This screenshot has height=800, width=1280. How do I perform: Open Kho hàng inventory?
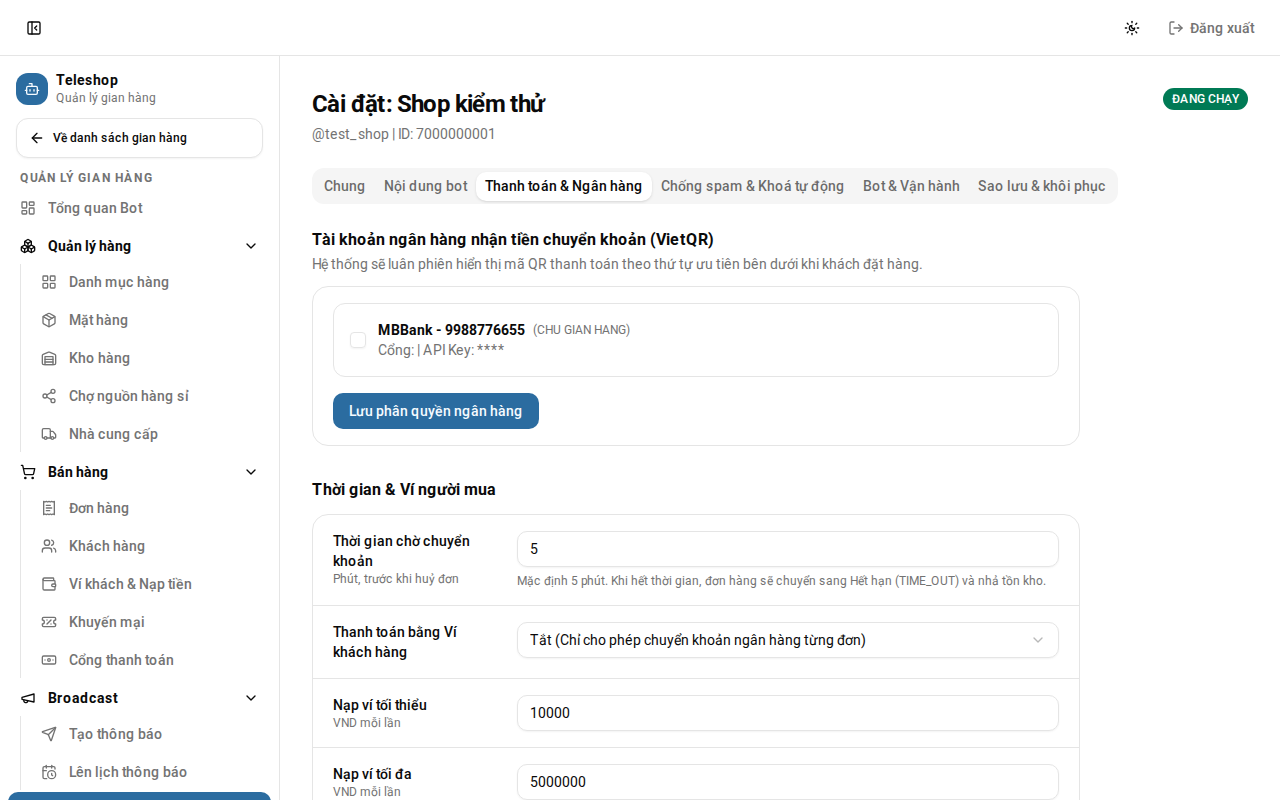(x=149, y=358)
